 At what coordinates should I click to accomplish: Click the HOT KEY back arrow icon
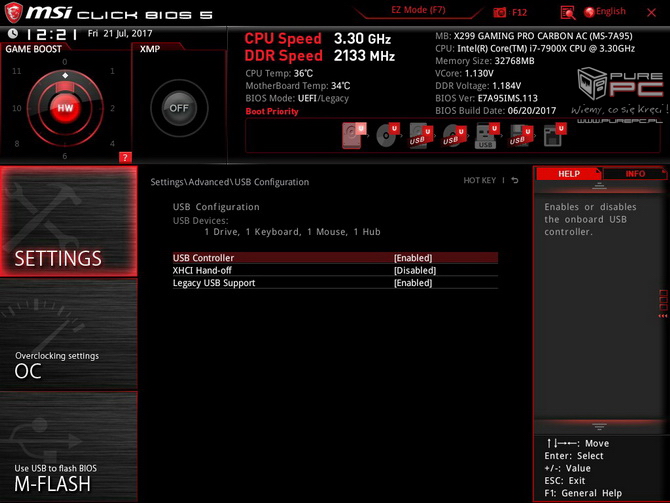(x=515, y=180)
